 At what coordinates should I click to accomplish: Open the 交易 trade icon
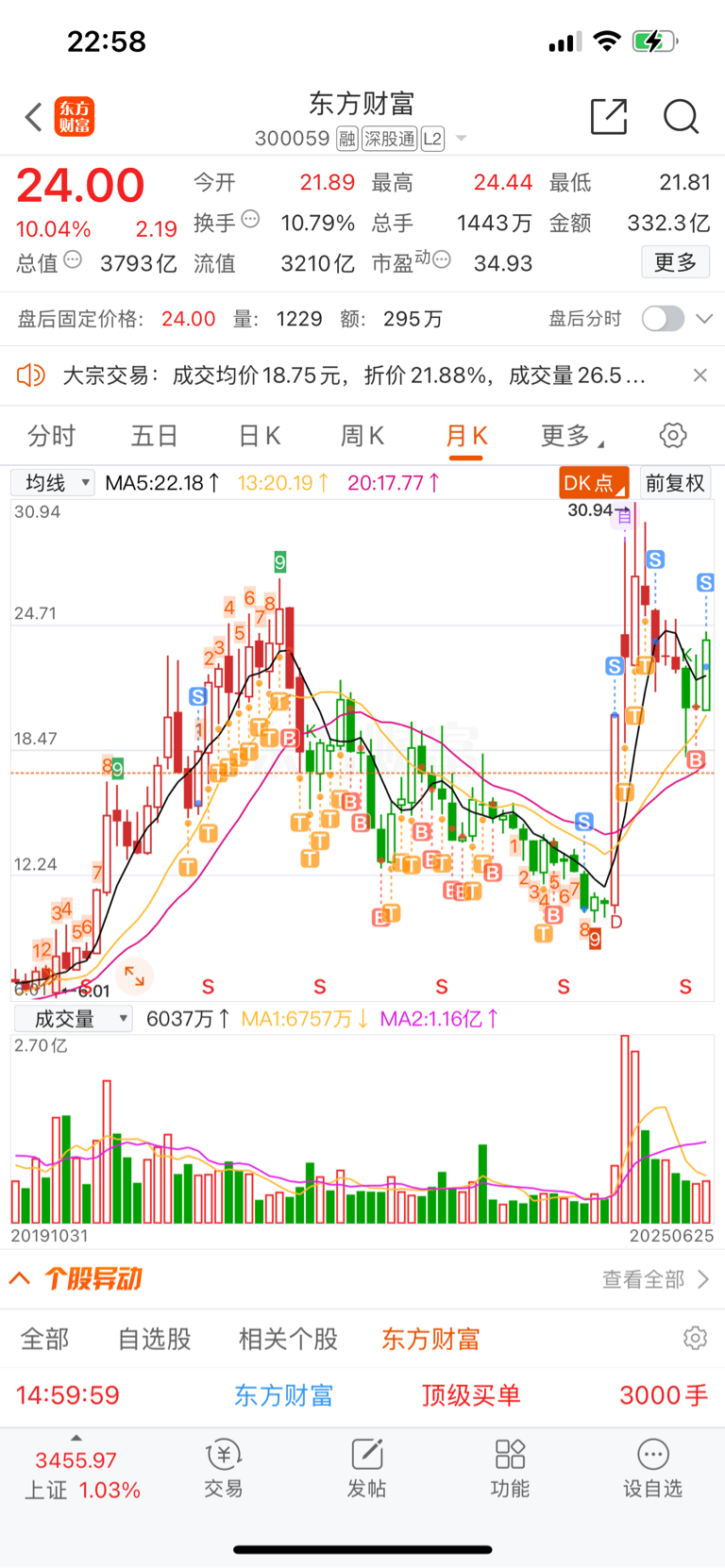tap(224, 1470)
